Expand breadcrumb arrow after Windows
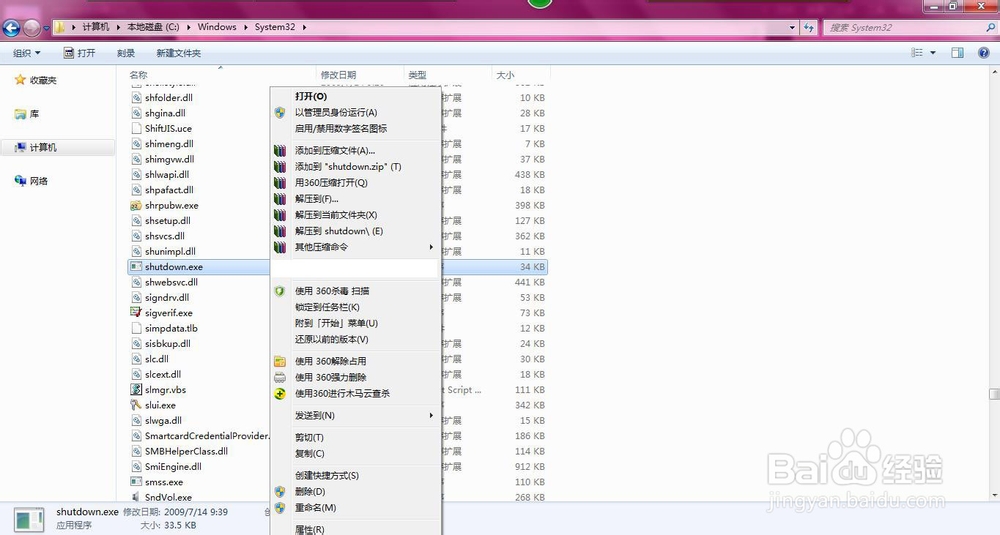Viewport: 1000px width, 535px height. [x=246, y=27]
